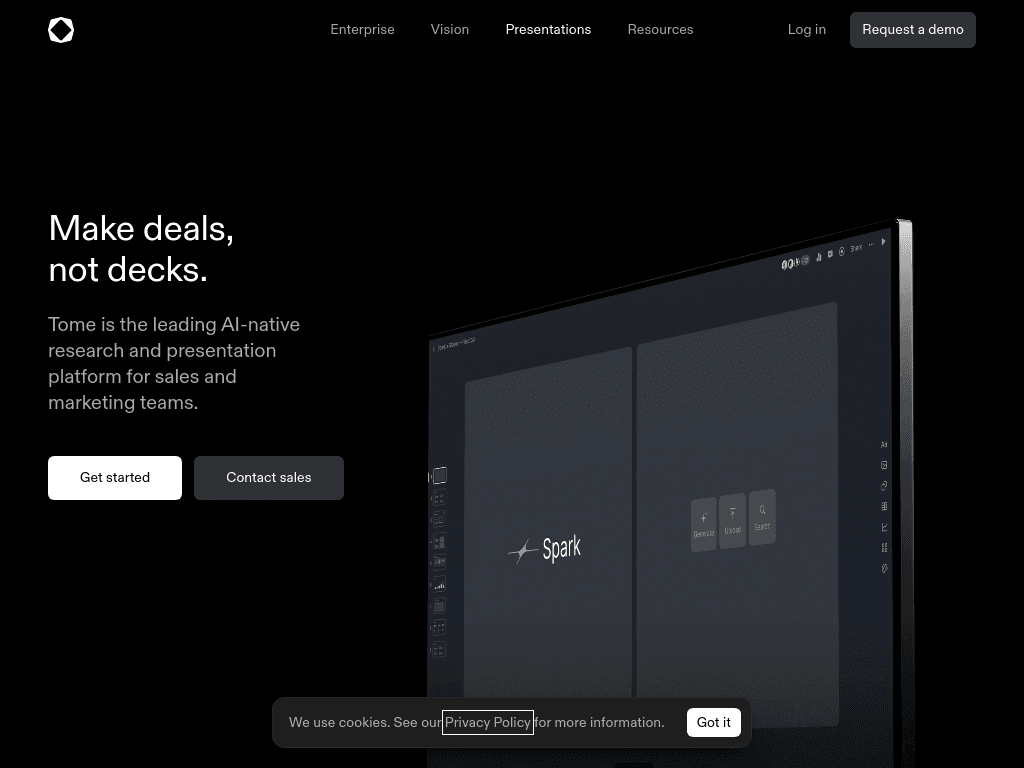Click the Log in link

[807, 29]
